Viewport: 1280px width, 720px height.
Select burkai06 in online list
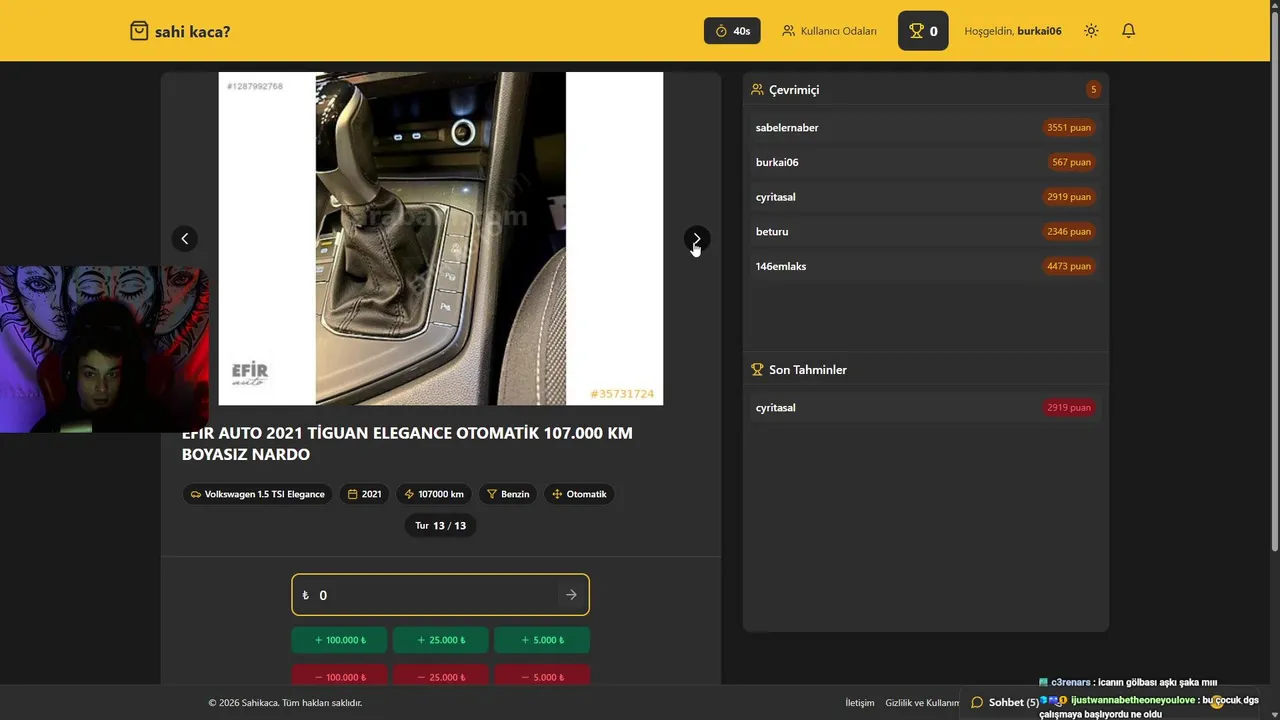925,162
